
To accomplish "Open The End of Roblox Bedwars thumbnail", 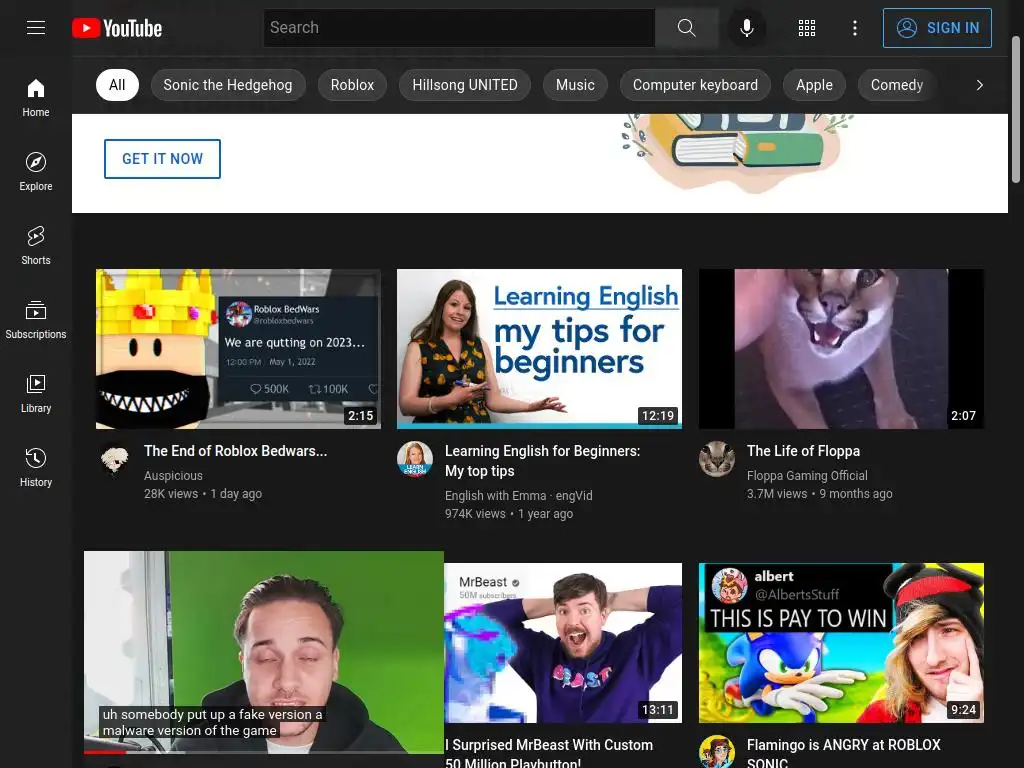I will click(x=238, y=349).
